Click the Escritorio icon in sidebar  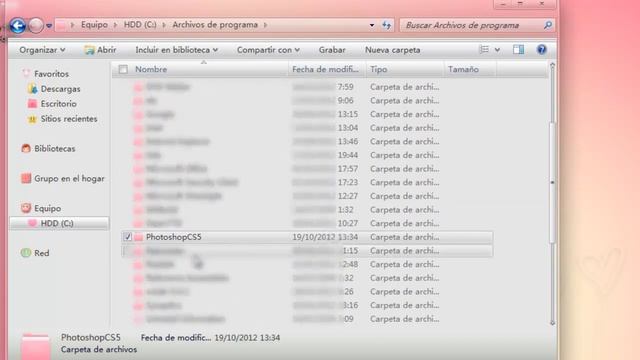click(32, 104)
